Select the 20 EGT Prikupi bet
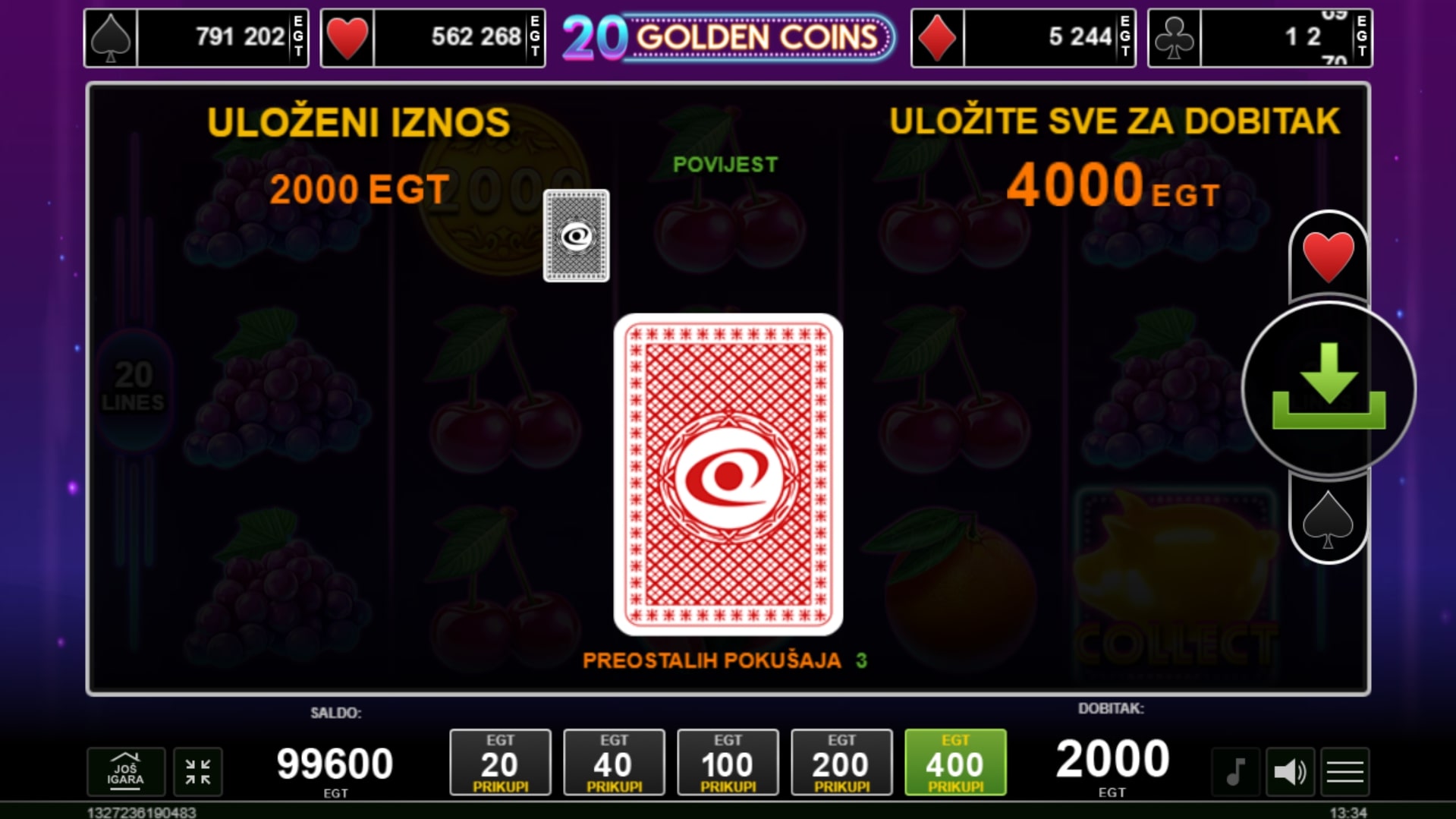The height and width of the screenshot is (819, 1456). coord(500,762)
